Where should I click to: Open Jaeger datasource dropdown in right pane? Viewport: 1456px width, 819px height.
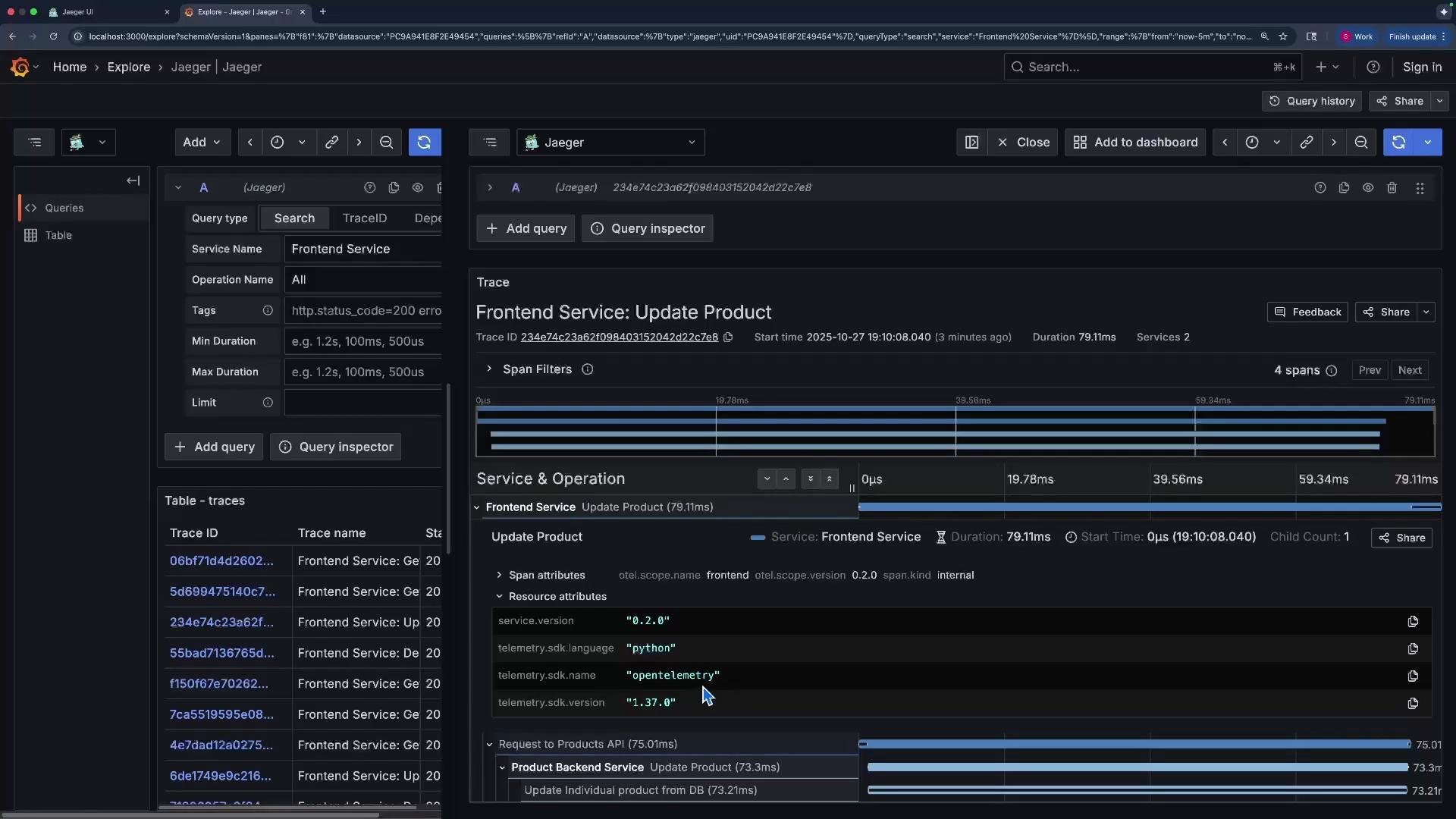point(610,142)
